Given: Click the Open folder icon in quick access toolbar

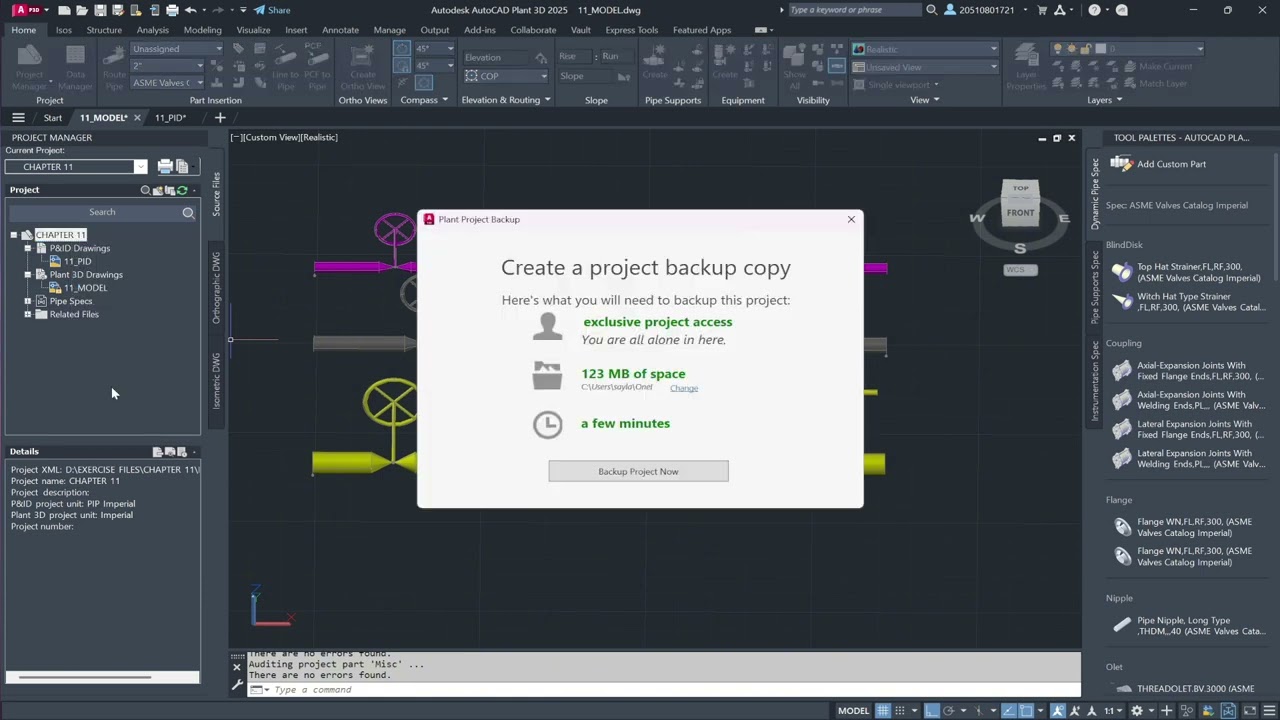Looking at the screenshot, I should (x=84, y=10).
